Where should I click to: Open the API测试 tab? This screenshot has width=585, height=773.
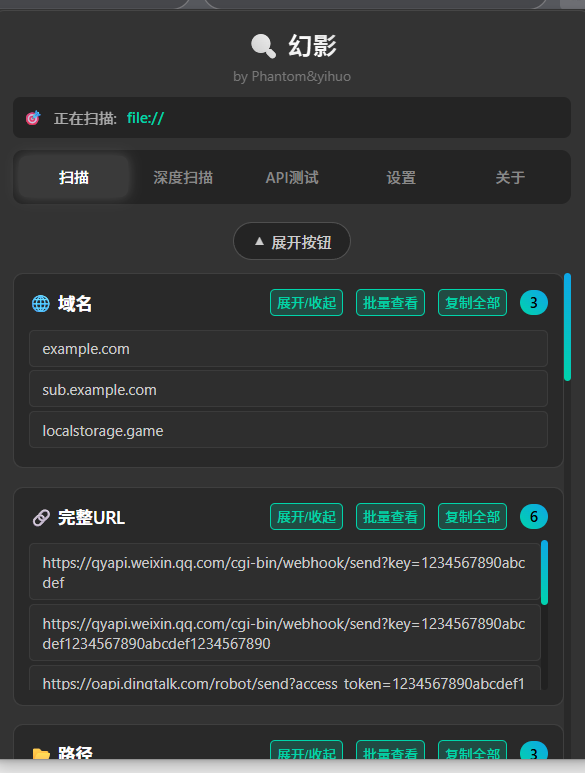pyautogui.click(x=292, y=177)
